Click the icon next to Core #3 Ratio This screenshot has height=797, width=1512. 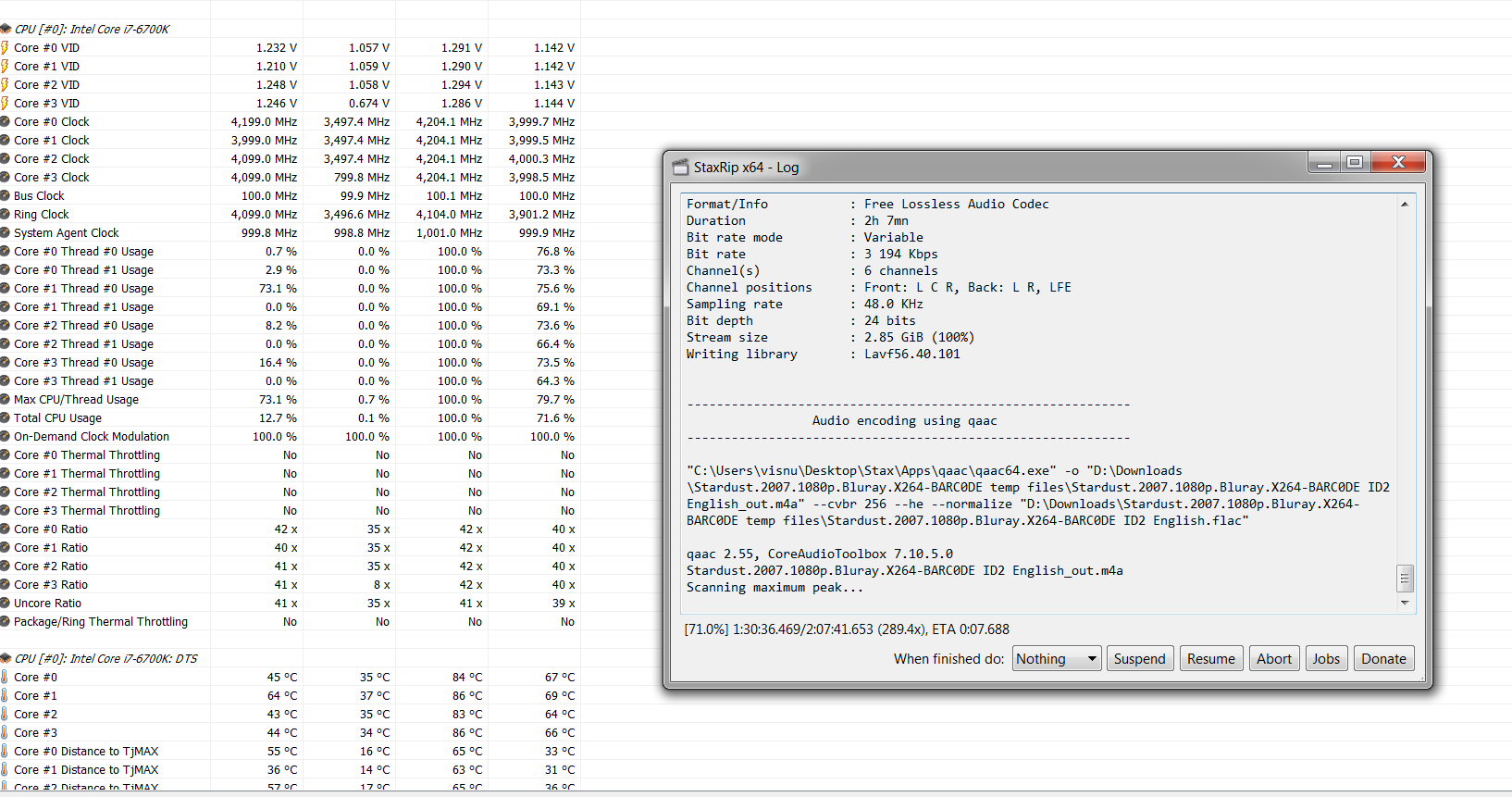[x=5, y=584]
